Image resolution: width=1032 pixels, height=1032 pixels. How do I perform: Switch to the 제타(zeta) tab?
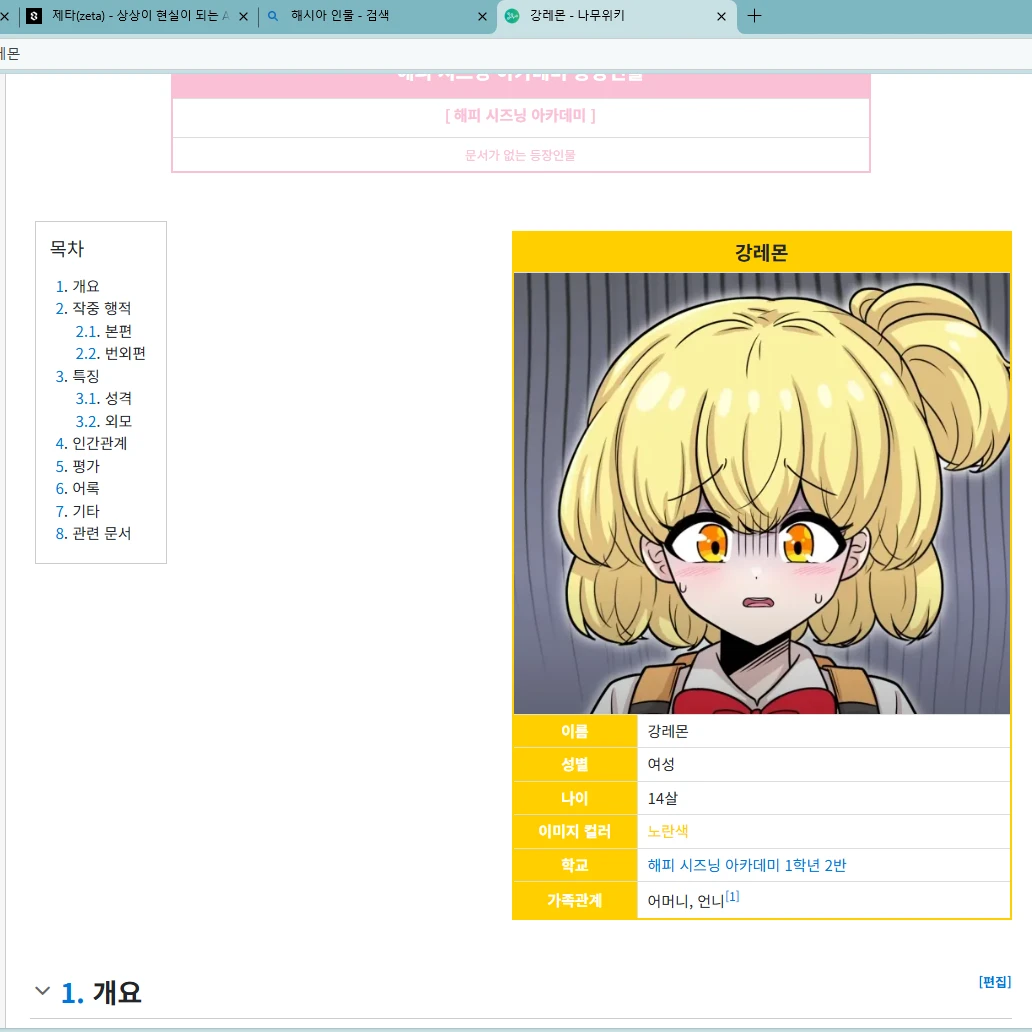pyautogui.click(x=138, y=16)
